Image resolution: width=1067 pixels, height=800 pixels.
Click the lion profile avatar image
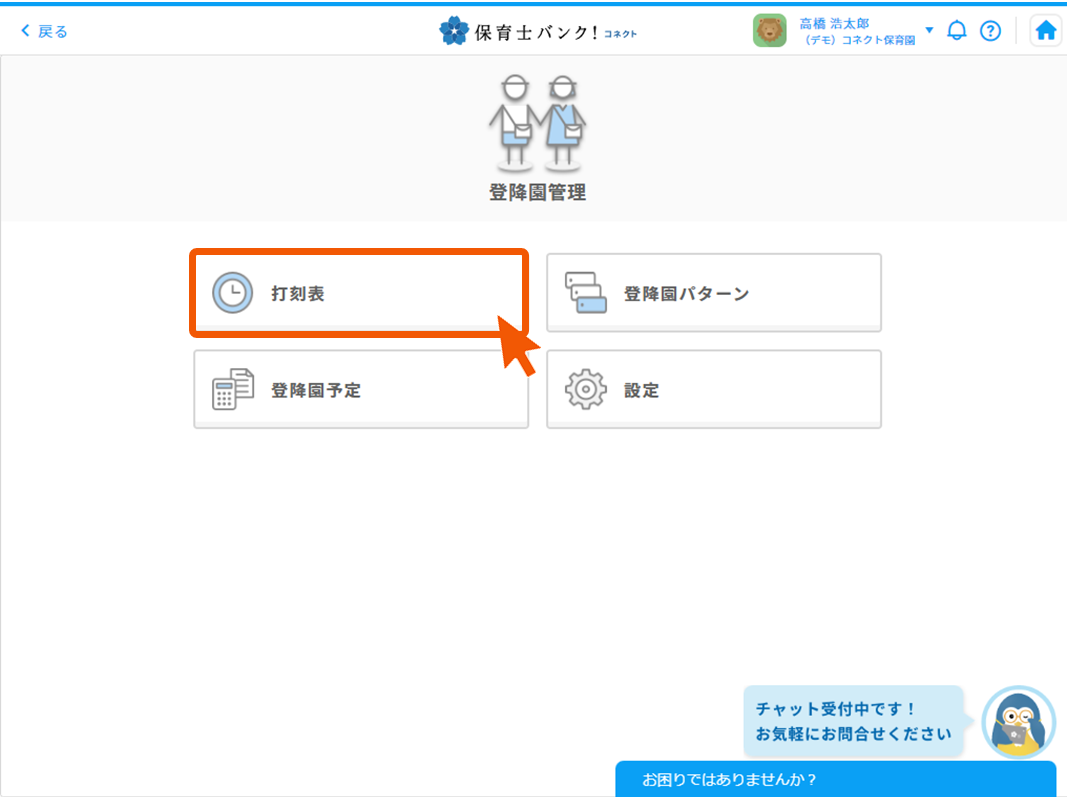(770, 30)
